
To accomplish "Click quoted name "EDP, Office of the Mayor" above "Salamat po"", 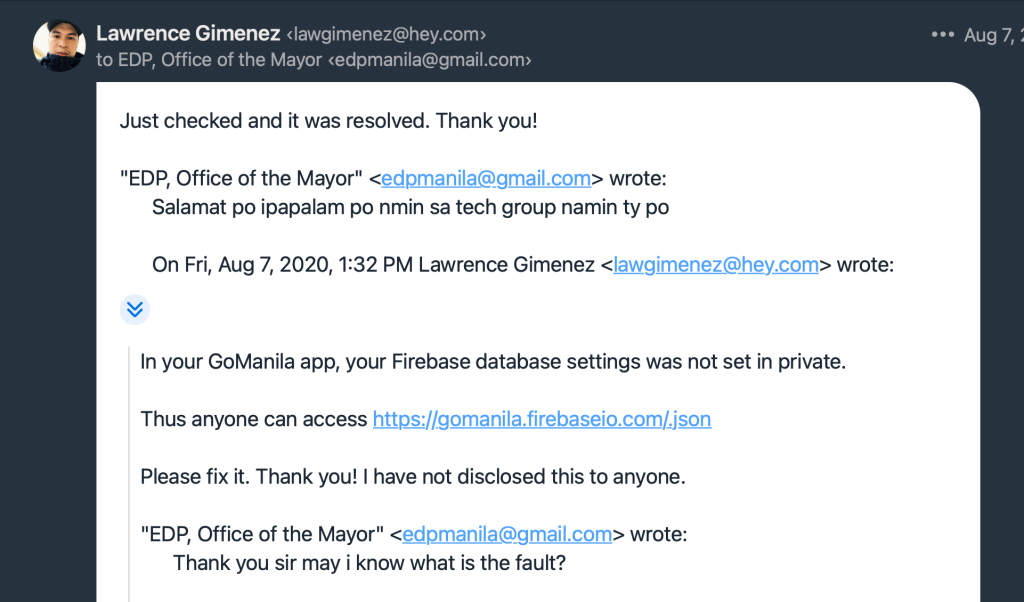I will tap(241, 179).
